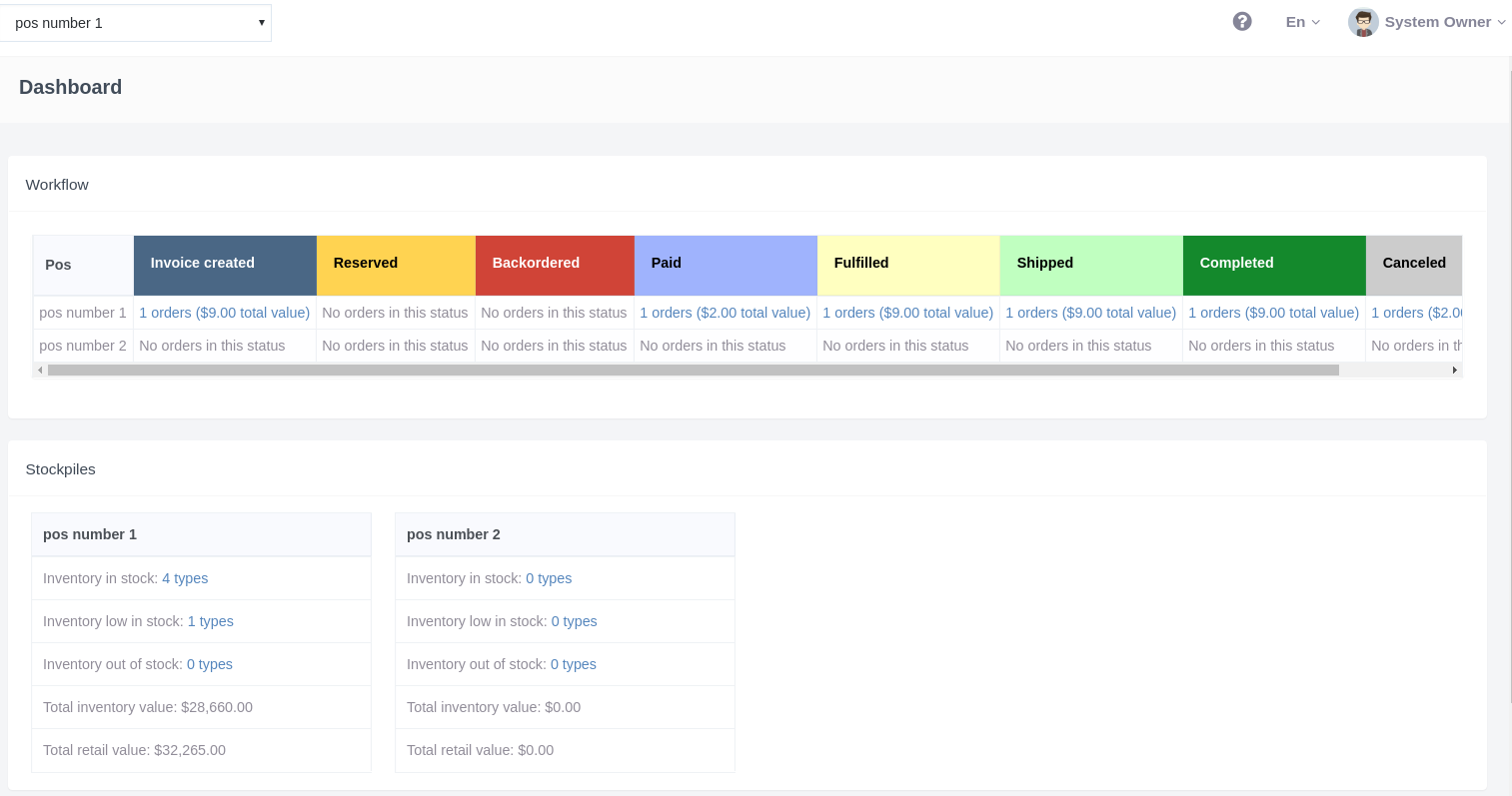
Task: Click the workflow scrollbar right arrow
Action: [1454, 371]
